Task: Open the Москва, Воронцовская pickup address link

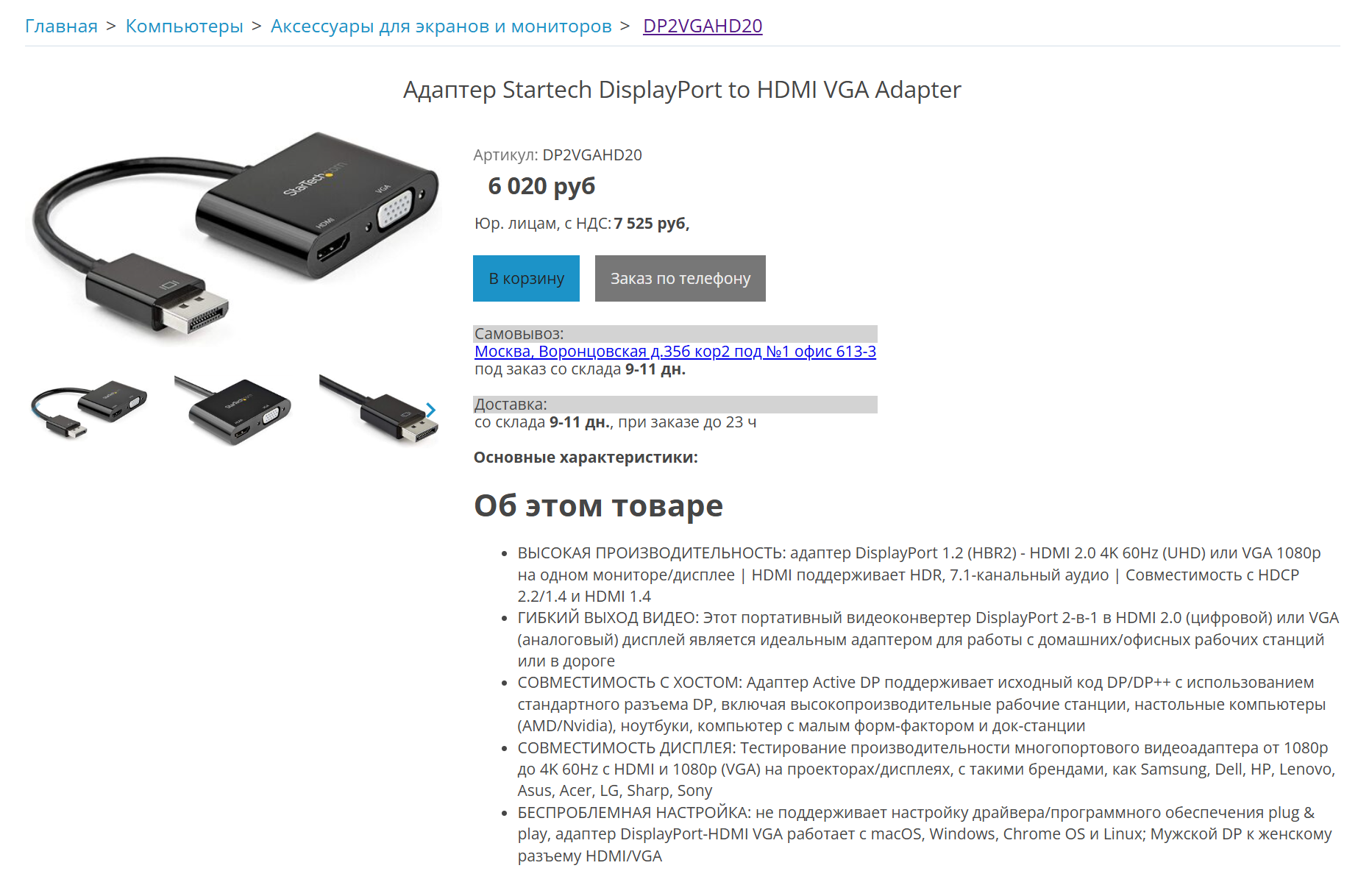Action: click(x=675, y=352)
